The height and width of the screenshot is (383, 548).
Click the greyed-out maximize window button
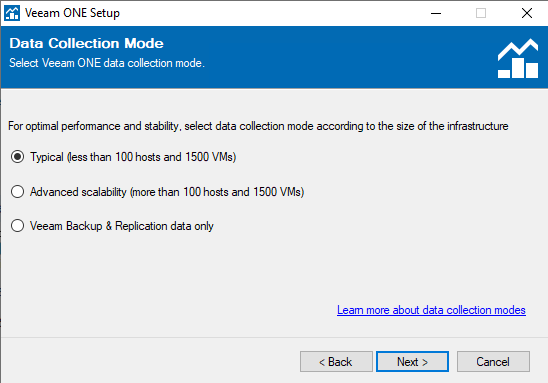481,13
